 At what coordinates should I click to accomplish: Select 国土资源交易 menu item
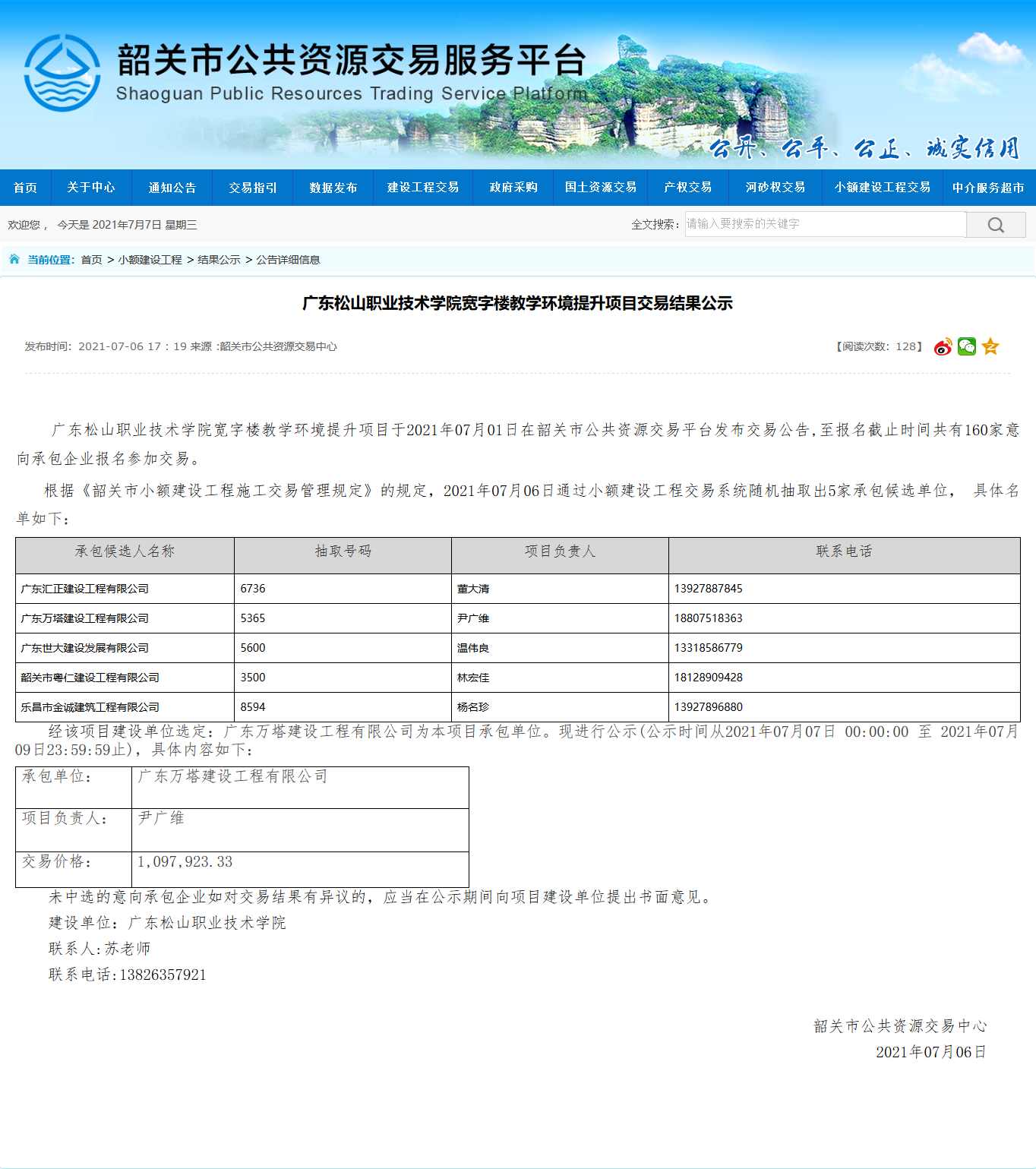point(601,188)
